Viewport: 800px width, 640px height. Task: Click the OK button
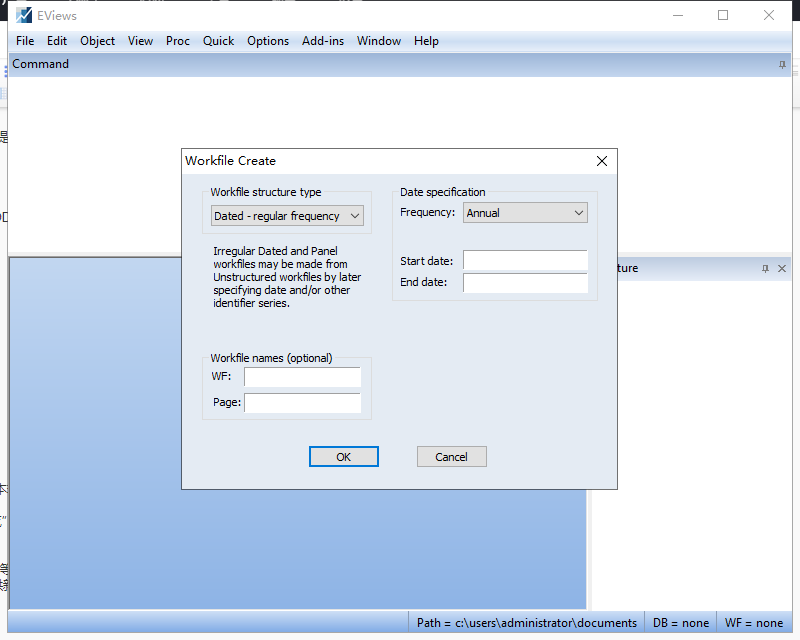(x=343, y=457)
